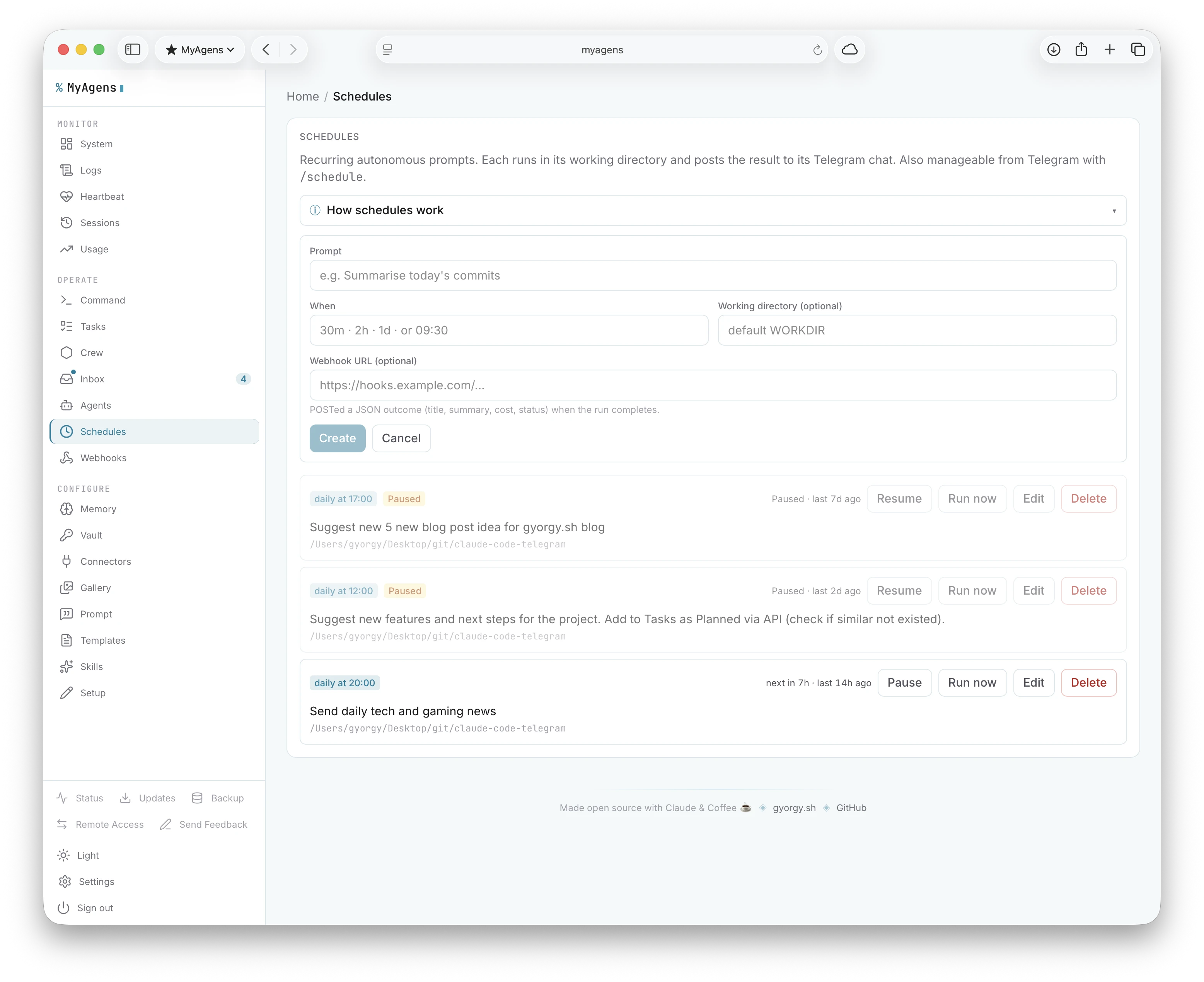
Task: Run the daily at 12:00 schedule now
Action: tap(972, 591)
